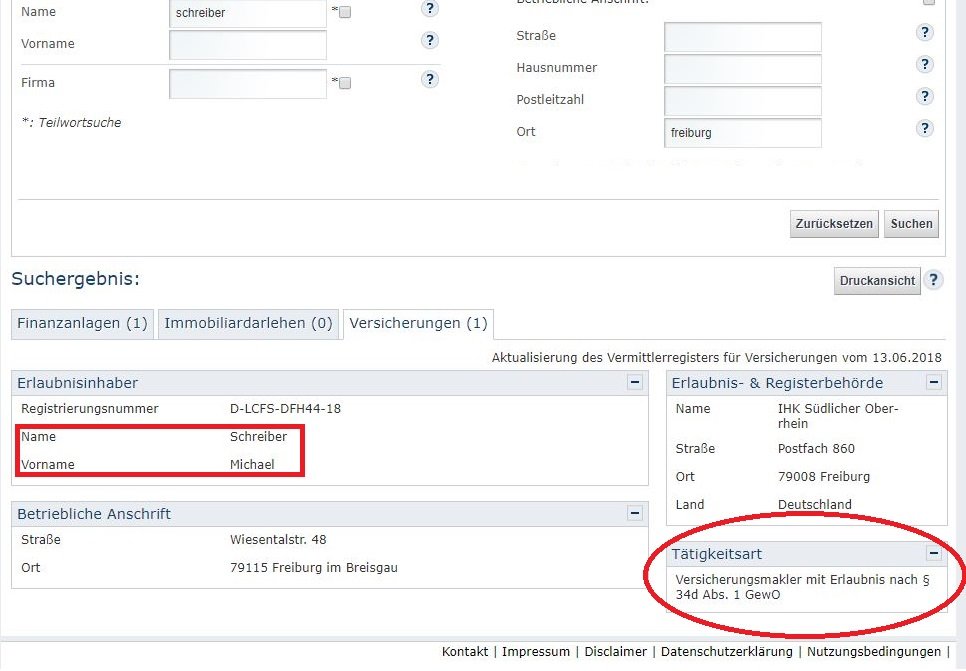Enable partial word search checkbox for Name

pos(345,13)
